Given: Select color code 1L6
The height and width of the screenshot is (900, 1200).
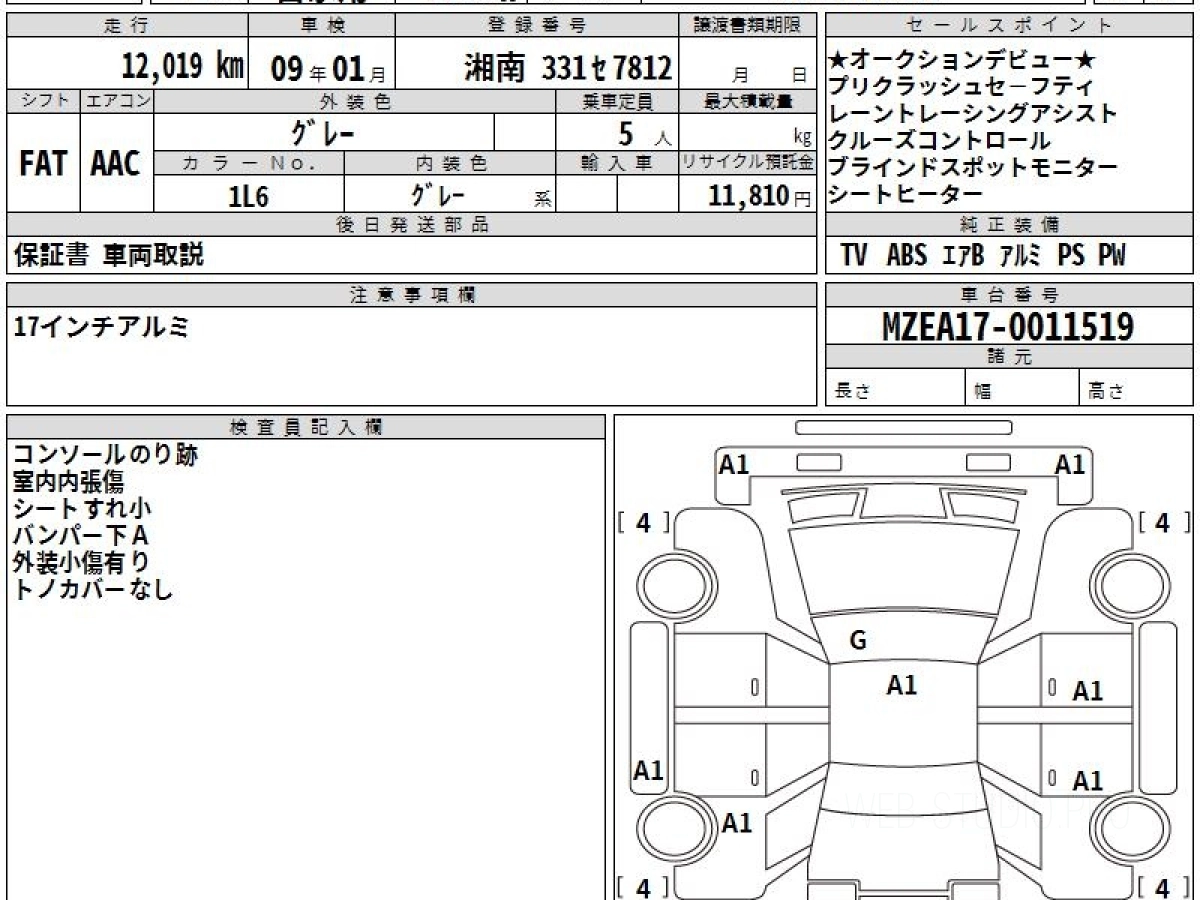Looking at the screenshot, I should [x=249, y=196].
